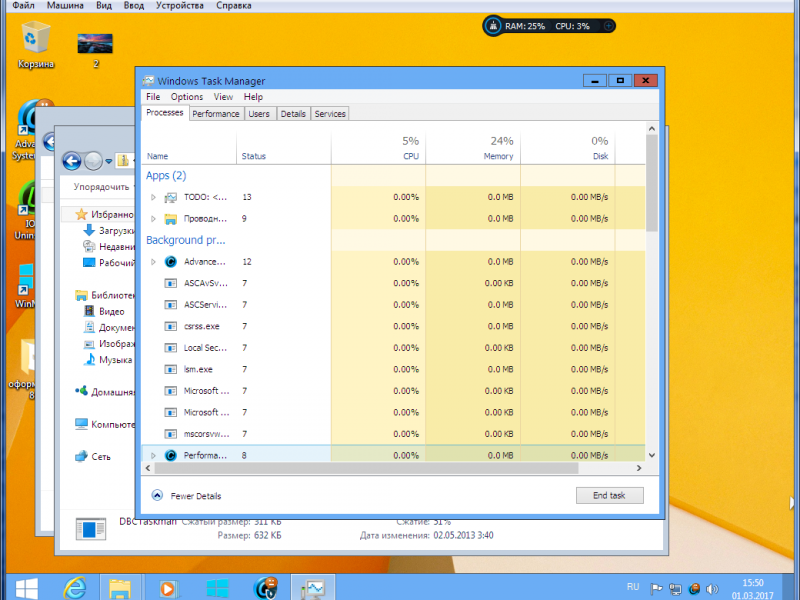Sort processes by the Name column header
The height and width of the screenshot is (600, 800).
(189, 148)
